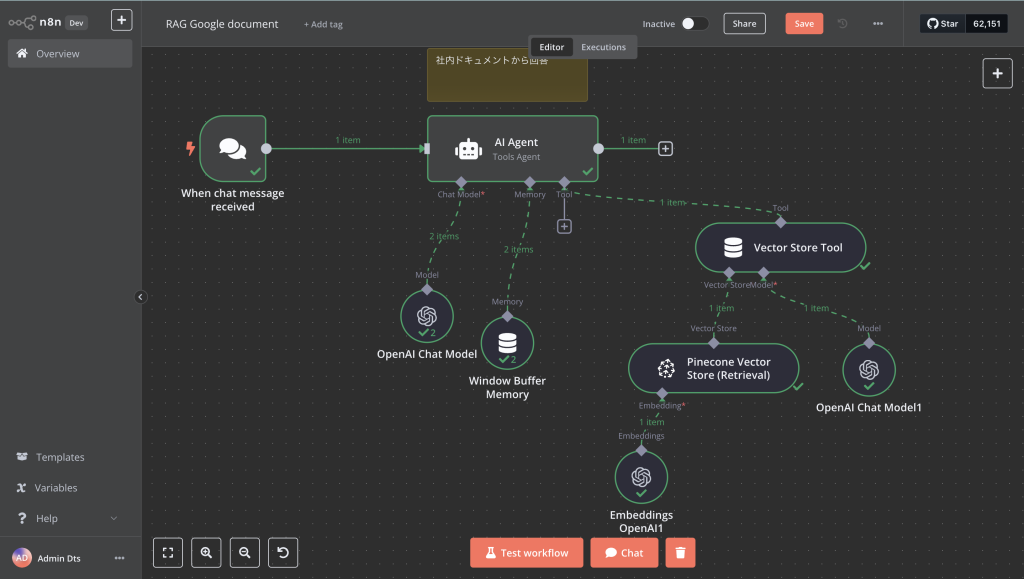
Task: Click Vector Store Tool top Tool connector
Action: 780,223
